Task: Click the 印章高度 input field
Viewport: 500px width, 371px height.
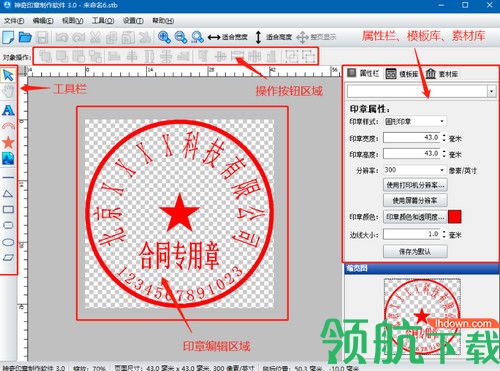Action: (412, 154)
